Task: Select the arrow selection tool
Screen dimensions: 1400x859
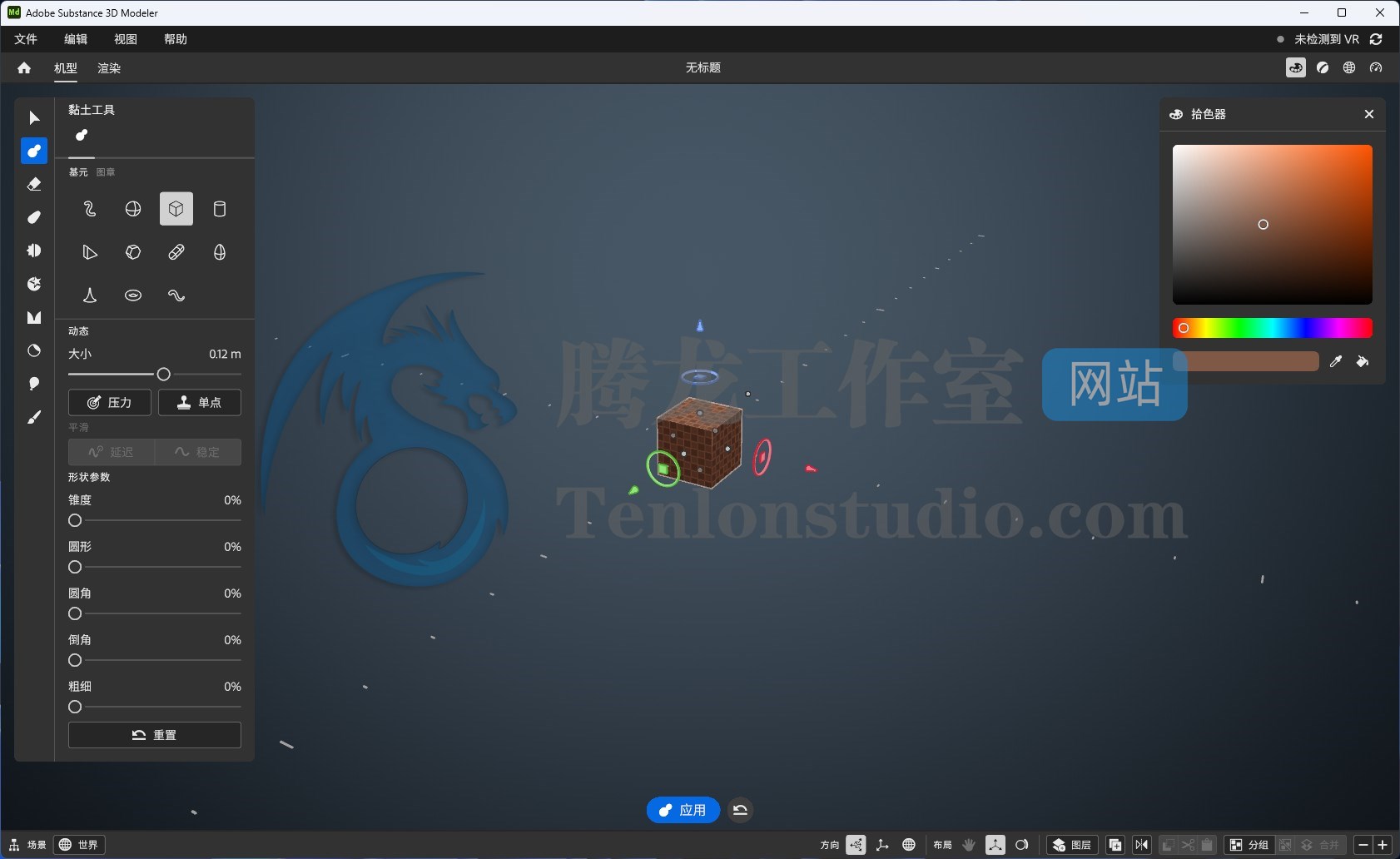Action: pos(34,117)
